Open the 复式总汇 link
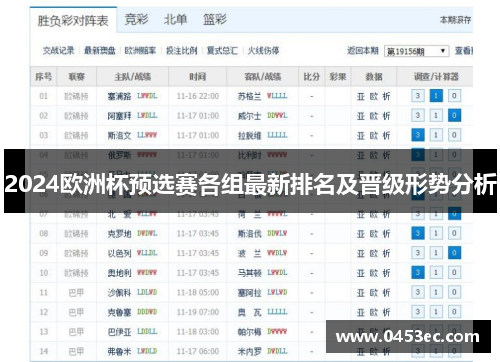Screen dimensions: 500x362 click(222, 51)
